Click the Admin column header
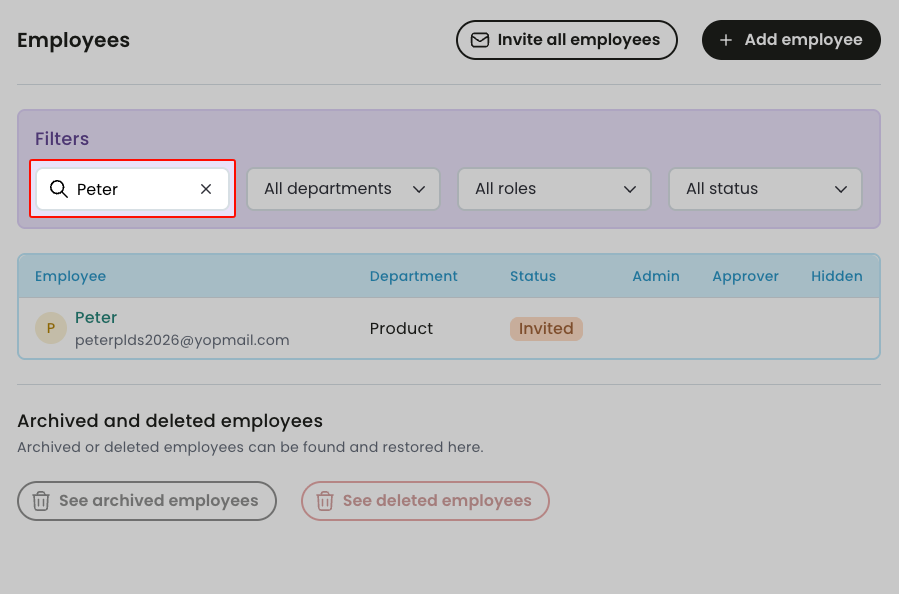This screenshot has width=899, height=594. coord(655,276)
